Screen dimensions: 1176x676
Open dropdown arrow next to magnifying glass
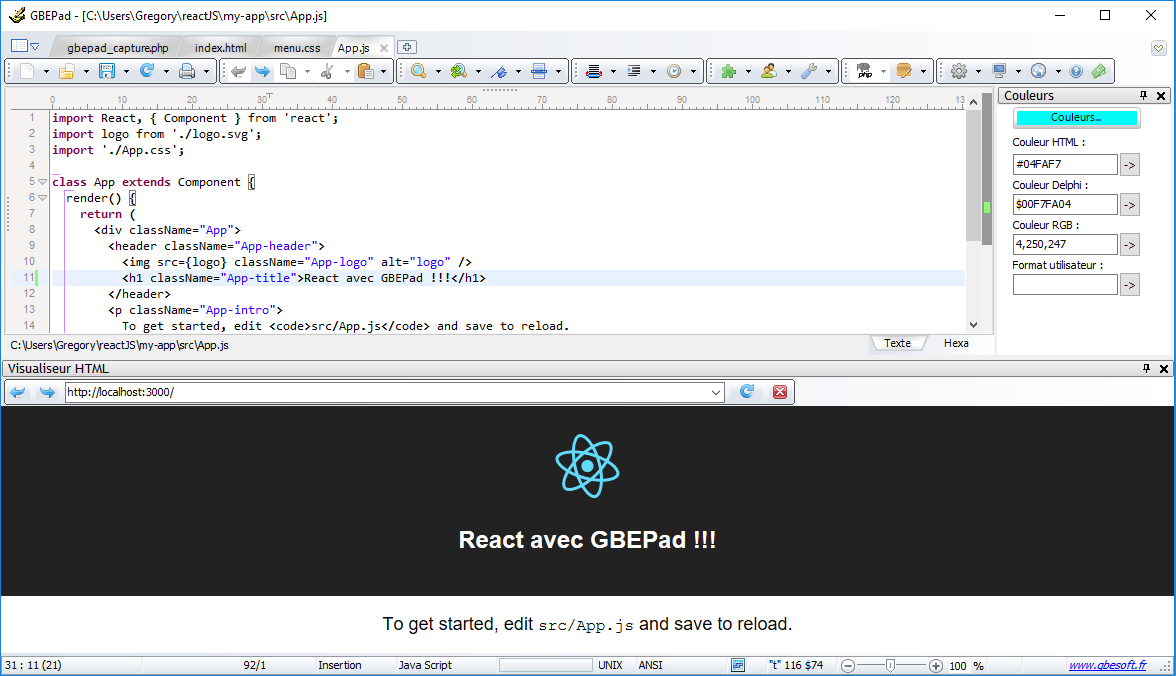[438, 71]
